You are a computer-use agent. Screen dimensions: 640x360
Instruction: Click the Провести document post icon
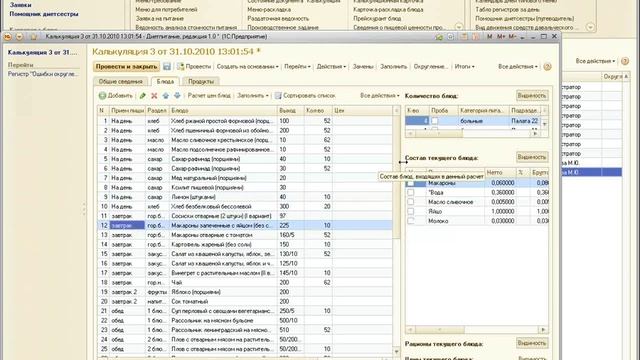(180, 67)
